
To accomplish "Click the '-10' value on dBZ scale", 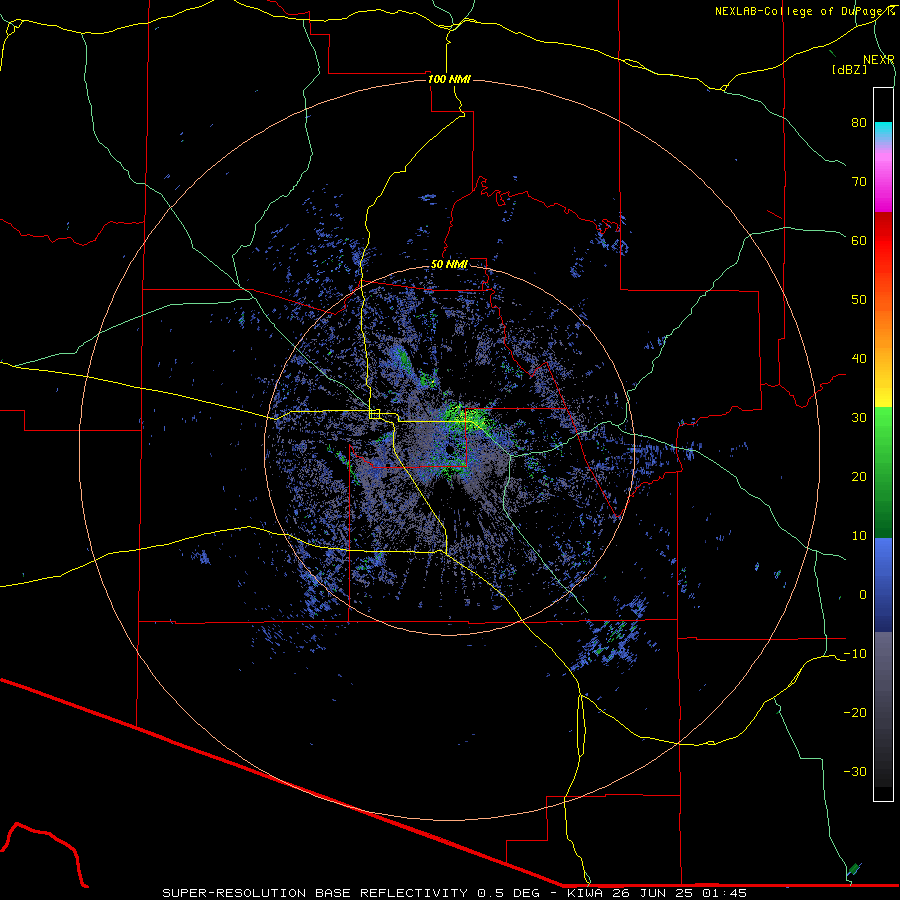I will [855, 654].
